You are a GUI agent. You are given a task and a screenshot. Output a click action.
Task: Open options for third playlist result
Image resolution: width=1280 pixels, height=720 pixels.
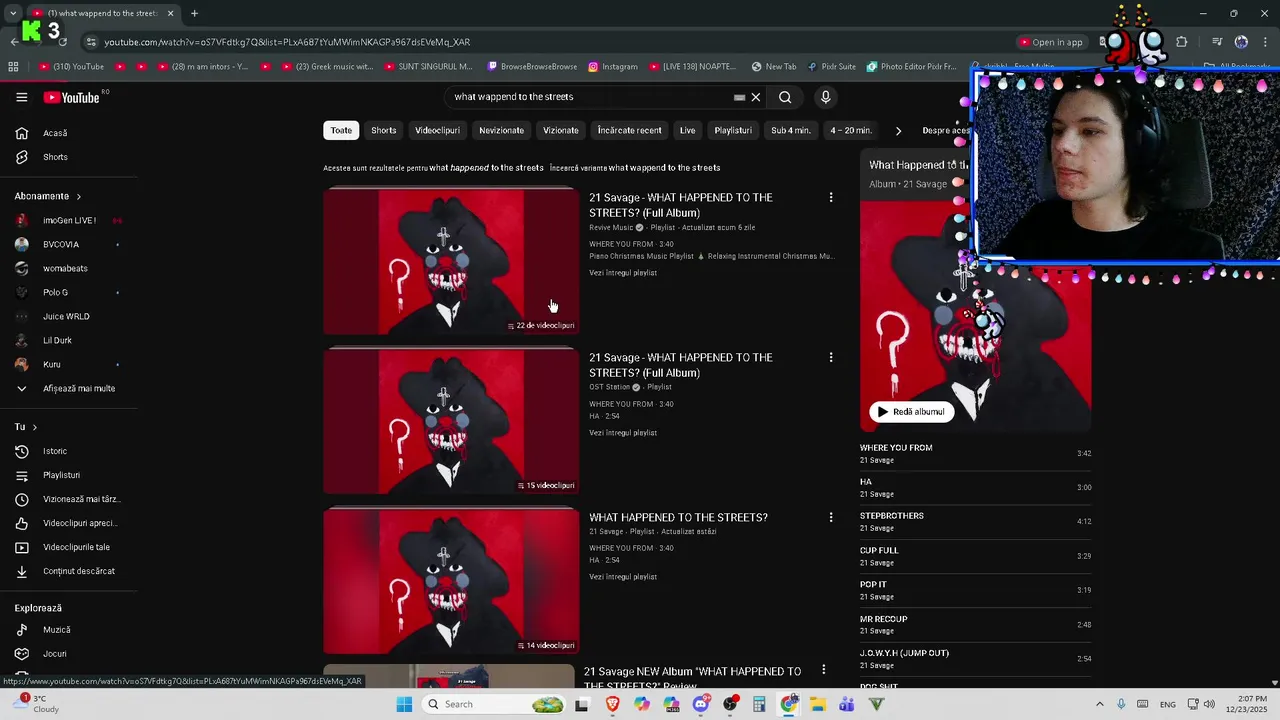tap(830, 518)
